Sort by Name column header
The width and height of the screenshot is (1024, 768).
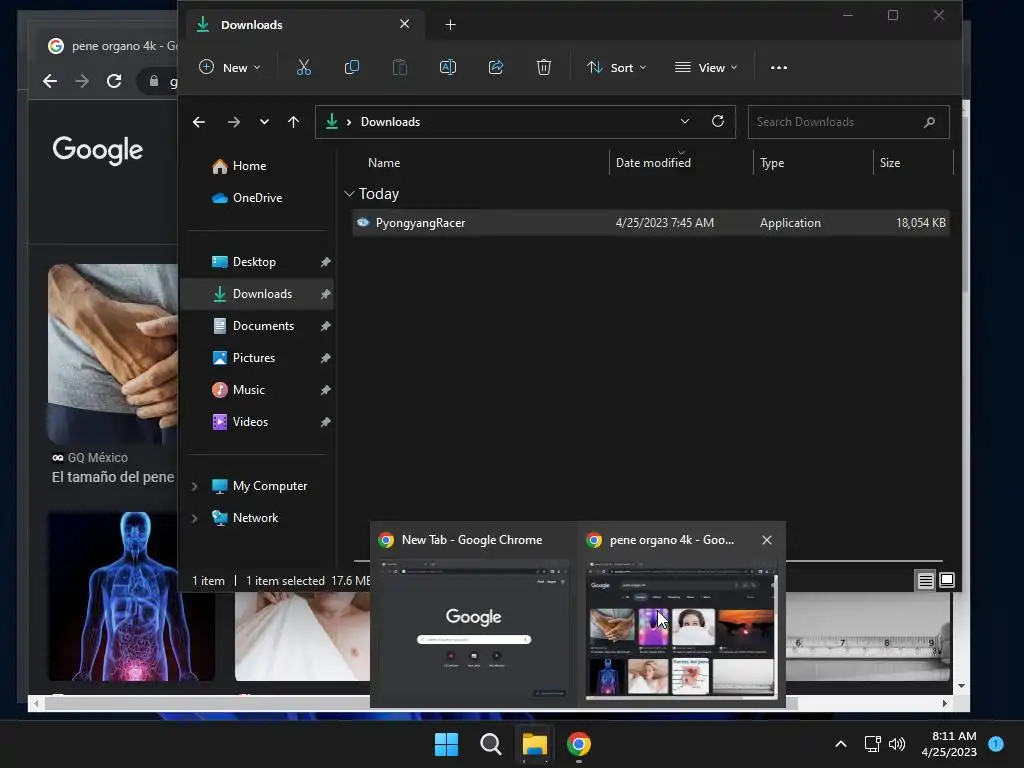tap(384, 163)
